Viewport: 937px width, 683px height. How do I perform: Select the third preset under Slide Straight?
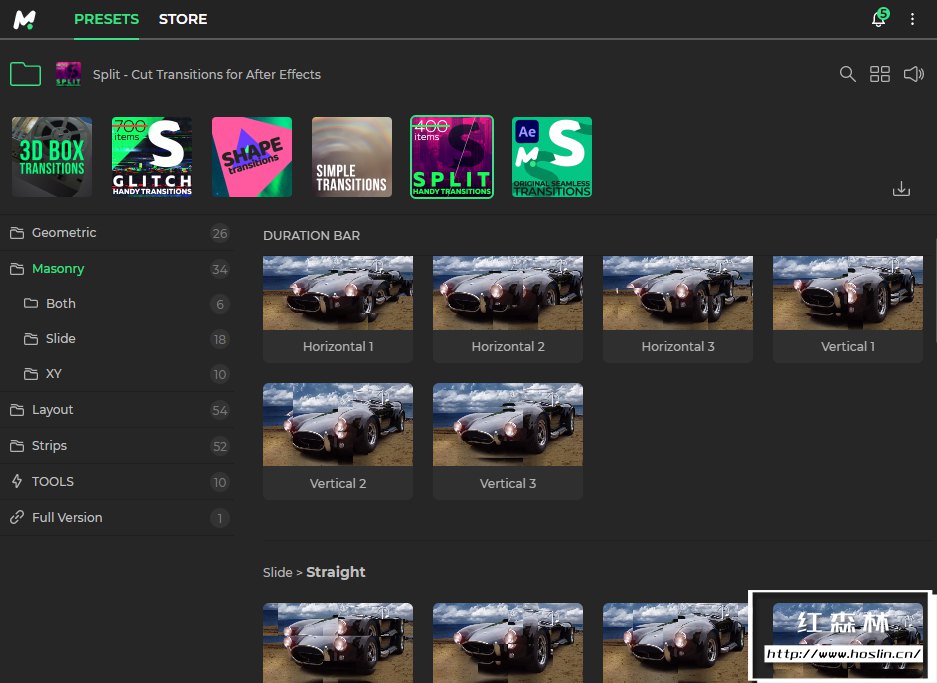point(675,642)
